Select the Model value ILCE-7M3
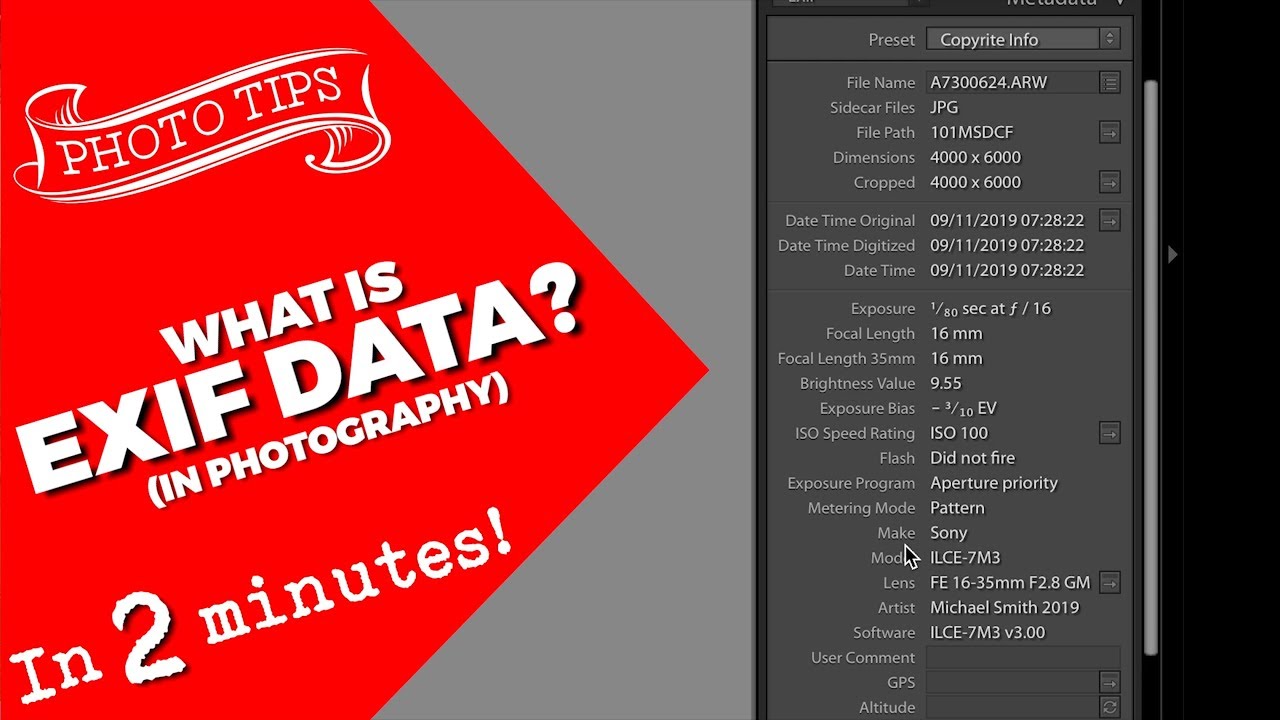 pos(965,558)
